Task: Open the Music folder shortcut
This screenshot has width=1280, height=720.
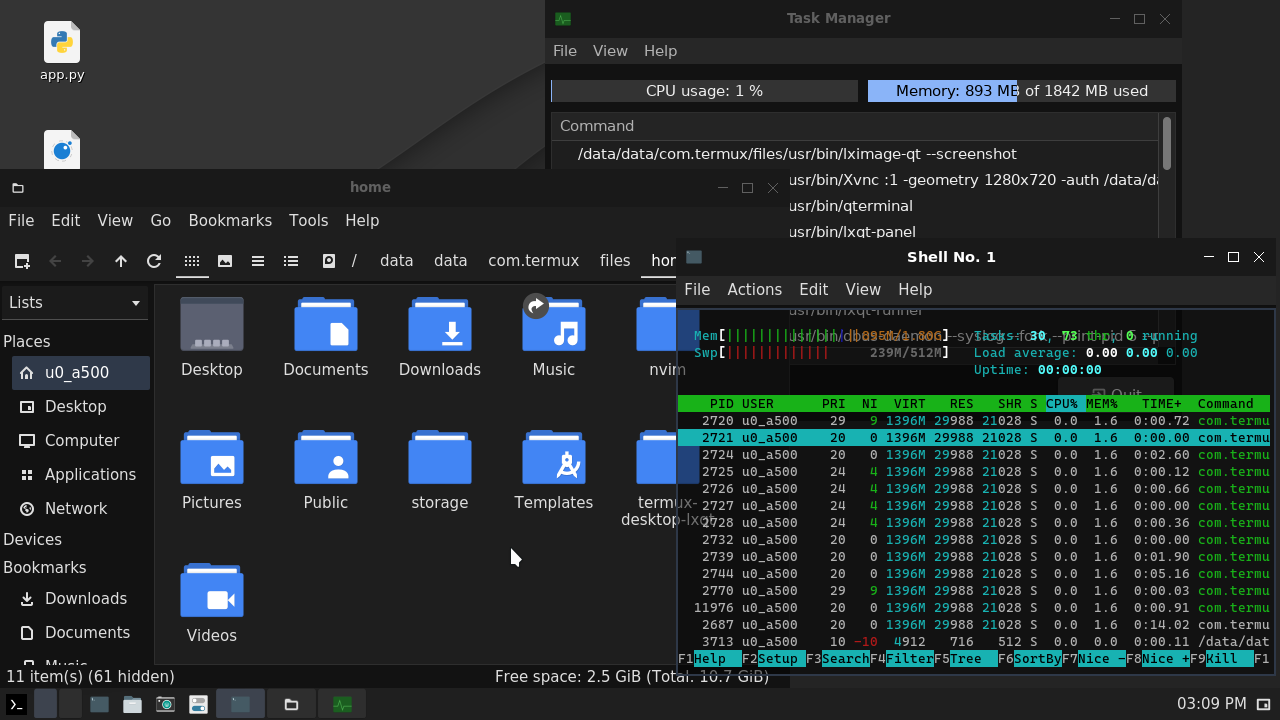Action: point(554,338)
